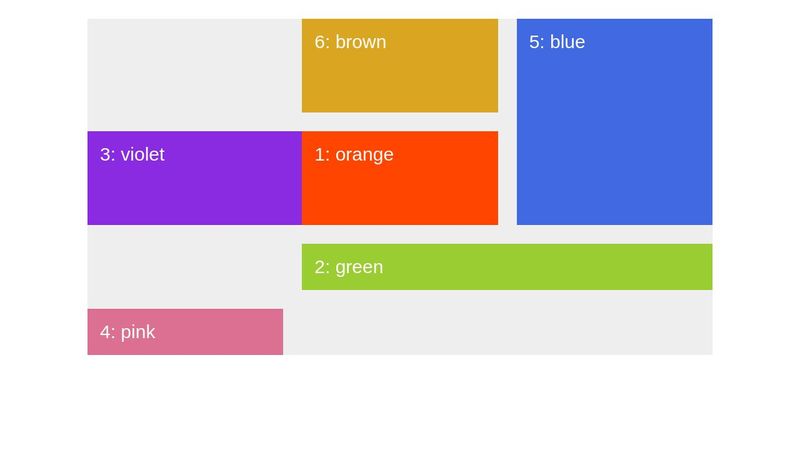Viewport: 800px width, 450px height.
Task: Click the "6: brown" text label
Action: 350,42
